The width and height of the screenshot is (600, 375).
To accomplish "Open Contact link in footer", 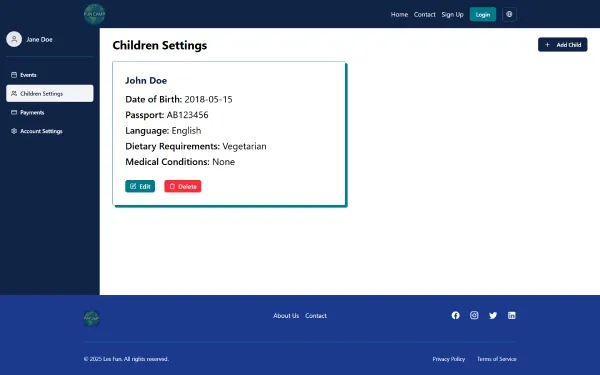I will coord(316,316).
